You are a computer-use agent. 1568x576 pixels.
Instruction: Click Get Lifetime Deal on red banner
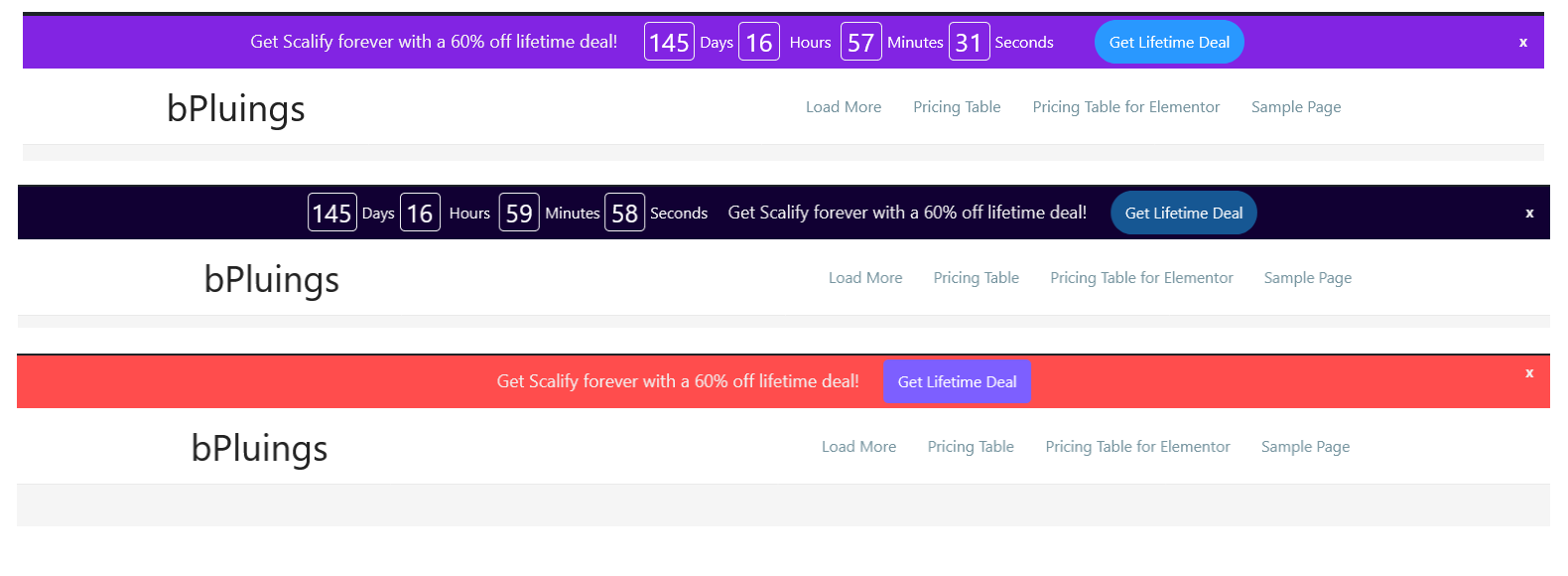point(956,380)
